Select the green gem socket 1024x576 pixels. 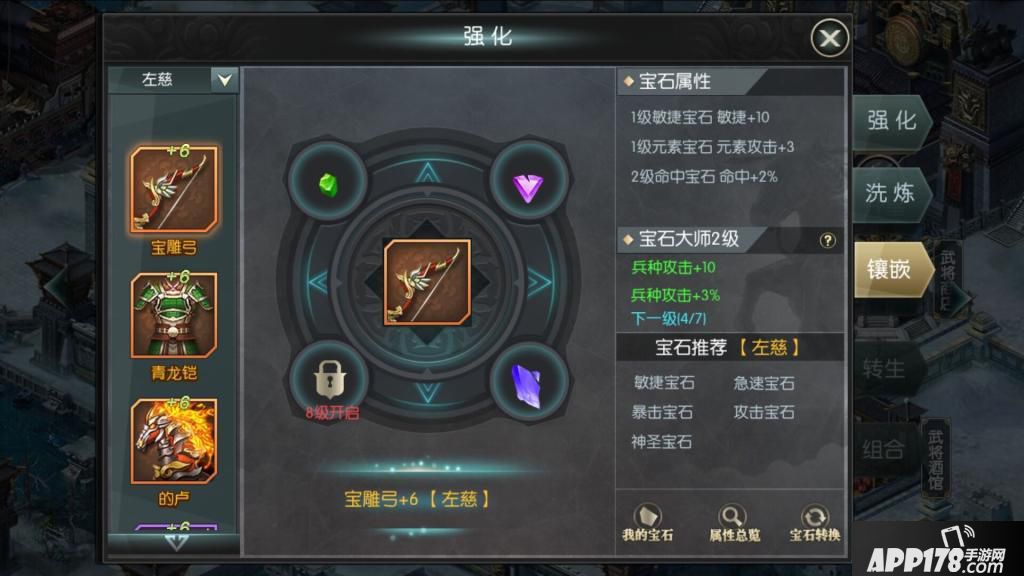[328, 184]
